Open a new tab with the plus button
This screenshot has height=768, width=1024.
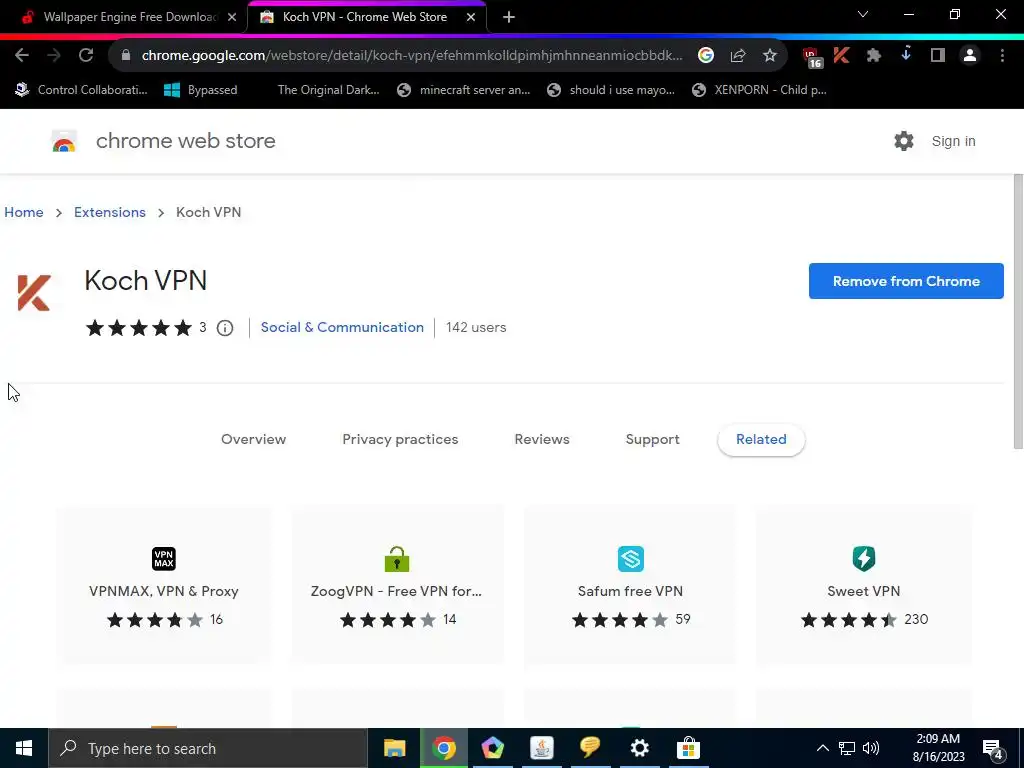[509, 17]
